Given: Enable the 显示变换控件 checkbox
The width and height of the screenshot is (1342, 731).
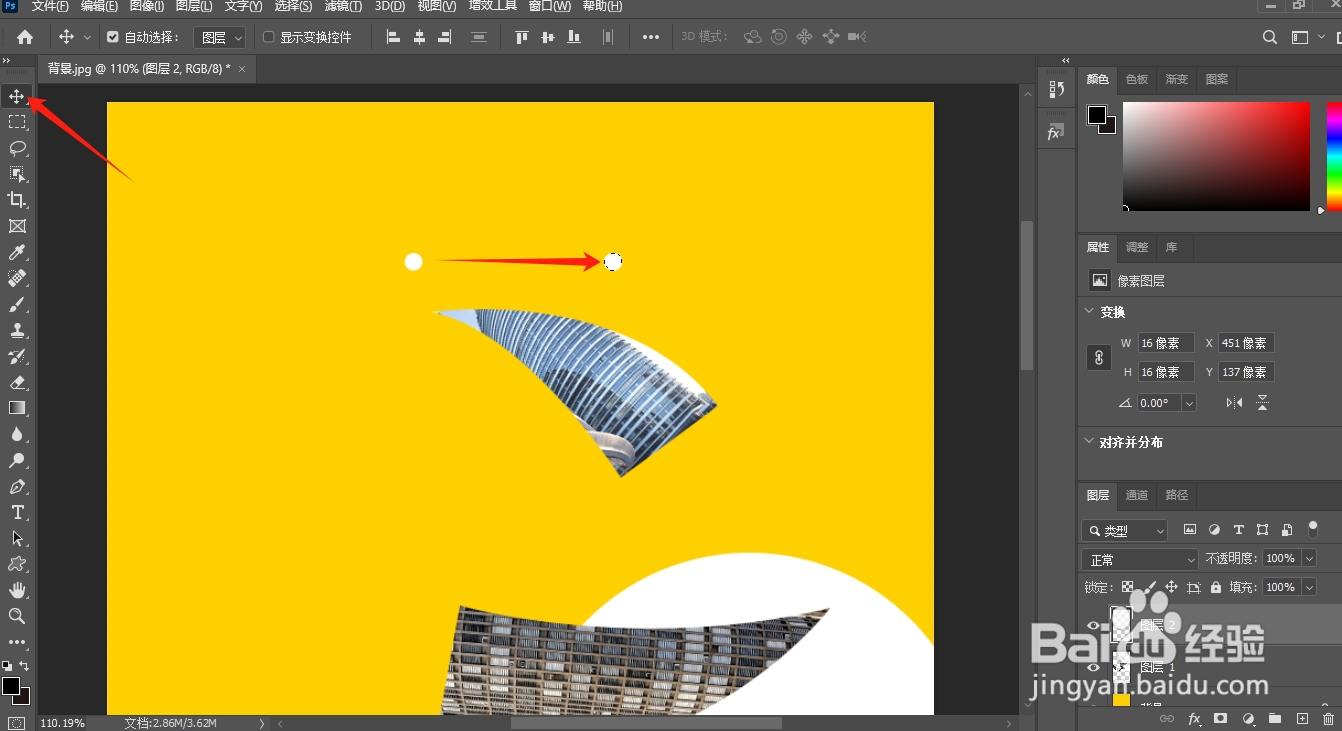Looking at the screenshot, I should point(268,37).
